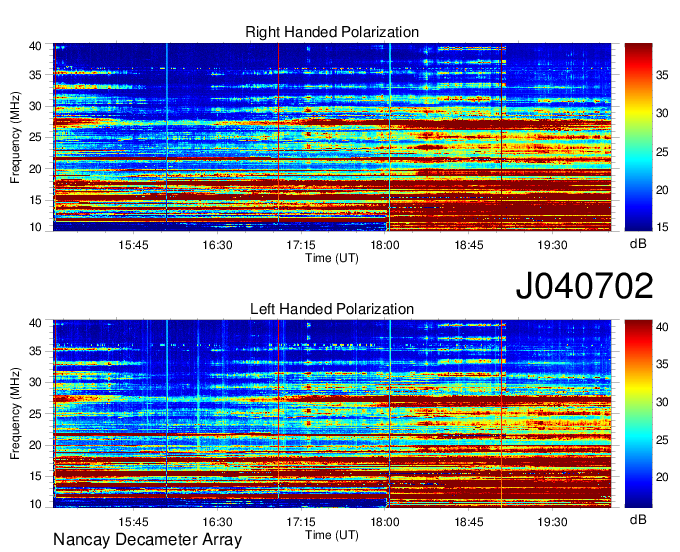680x552 pixels.
Task: Click the 15:45 tick label on top plot
Action: pos(133,245)
